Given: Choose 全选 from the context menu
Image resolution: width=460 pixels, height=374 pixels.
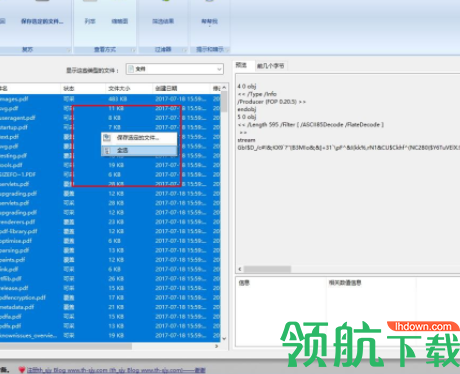Looking at the screenshot, I should [139, 151].
